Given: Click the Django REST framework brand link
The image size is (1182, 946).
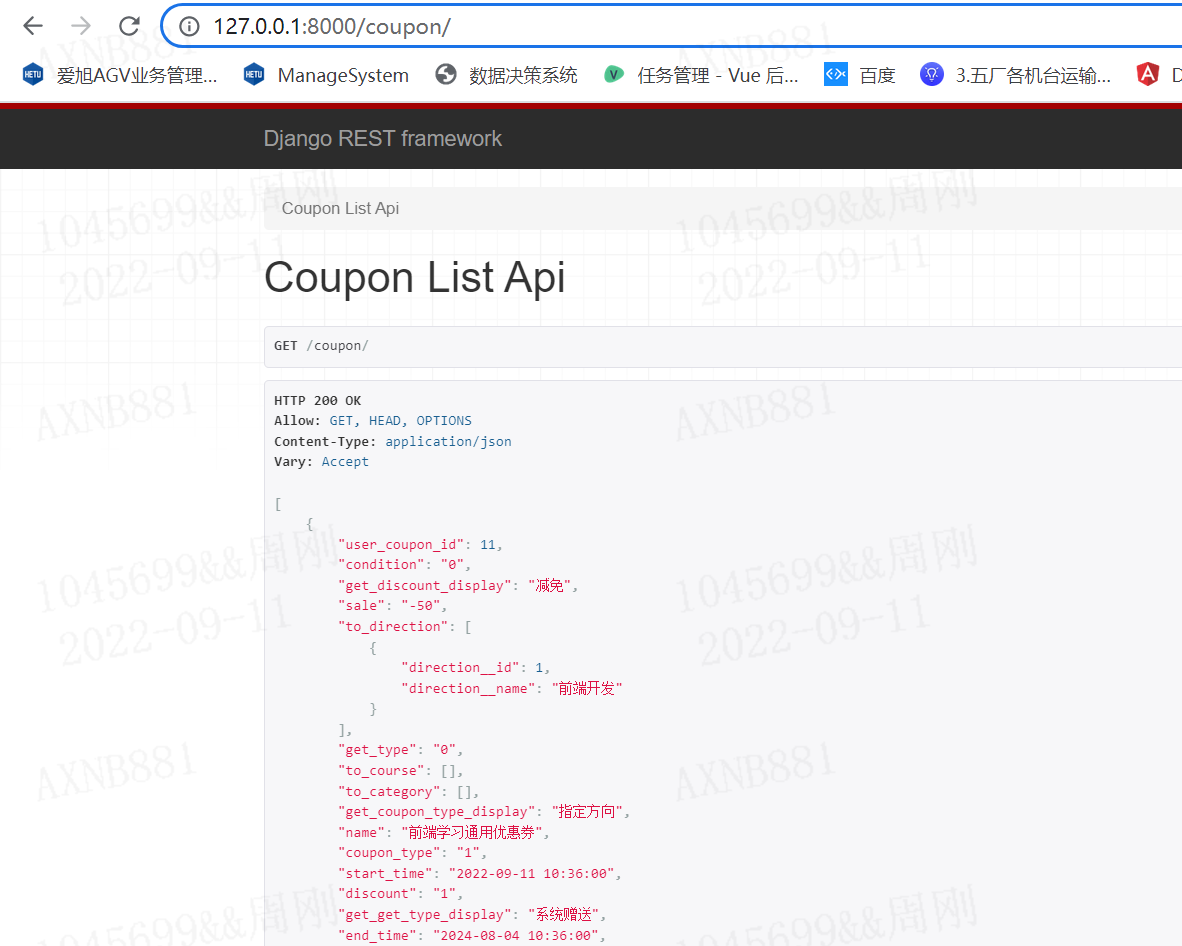Looking at the screenshot, I should click(x=382, y=139).
